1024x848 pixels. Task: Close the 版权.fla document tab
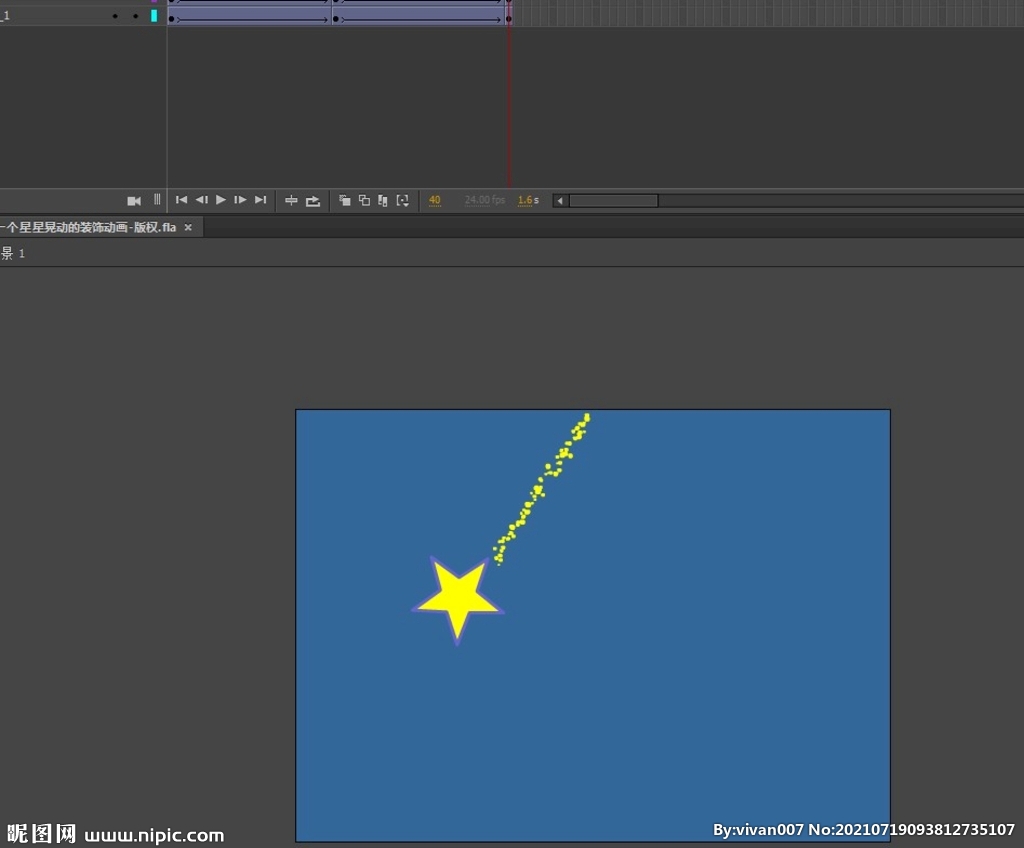(188, 227)
